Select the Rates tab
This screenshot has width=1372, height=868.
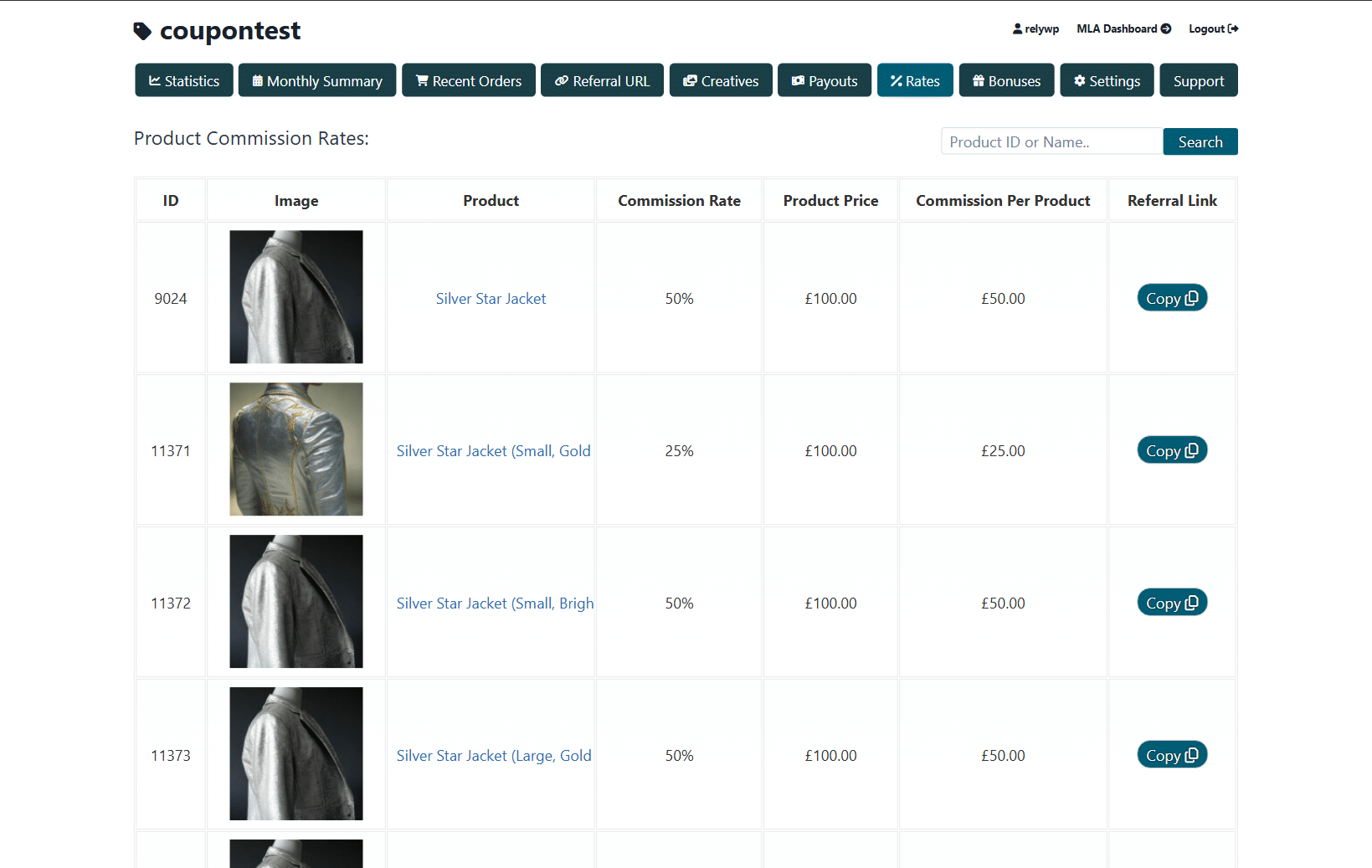915,80
